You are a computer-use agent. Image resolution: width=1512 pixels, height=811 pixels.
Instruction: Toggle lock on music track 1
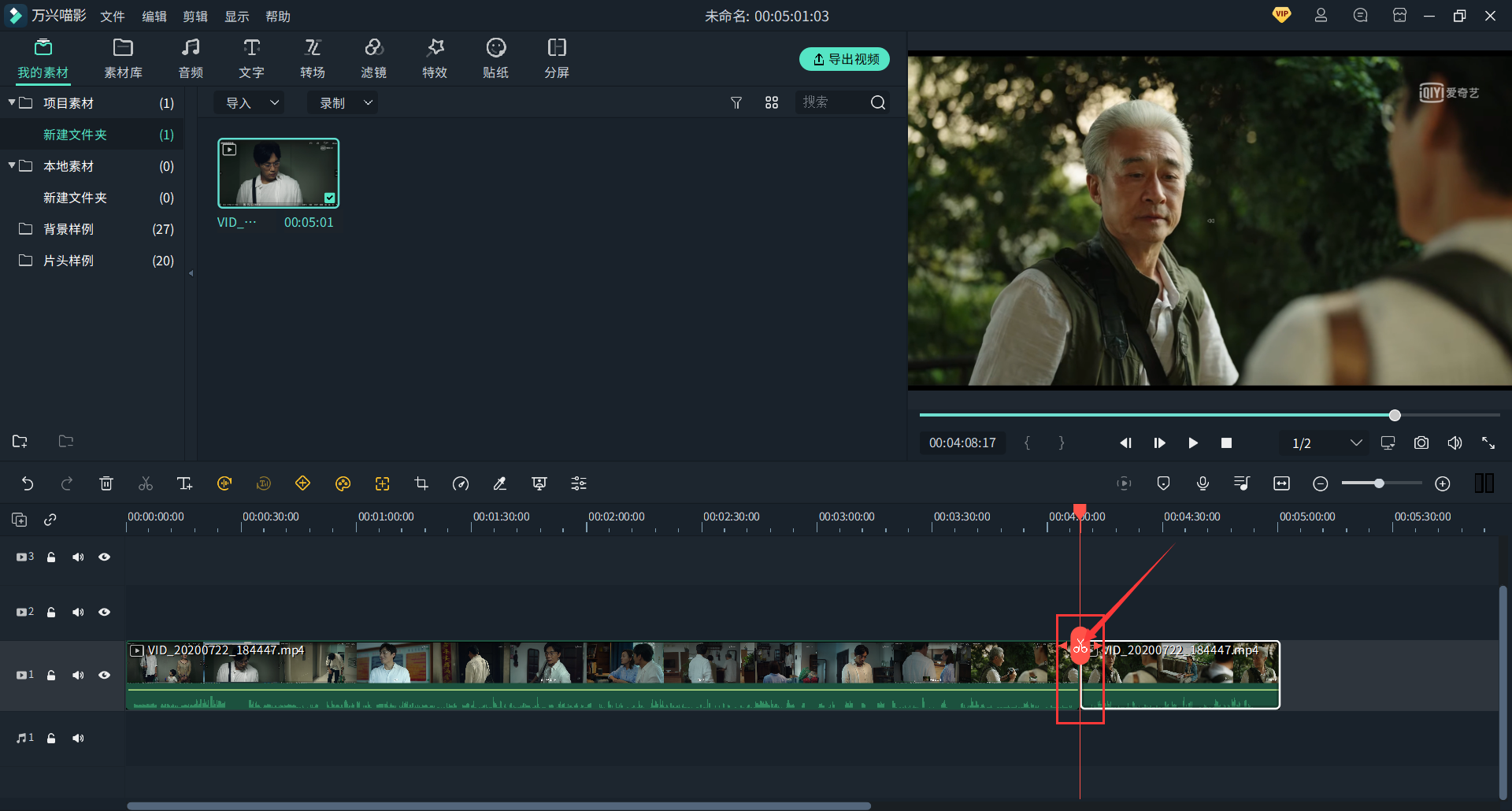point(51,738)
